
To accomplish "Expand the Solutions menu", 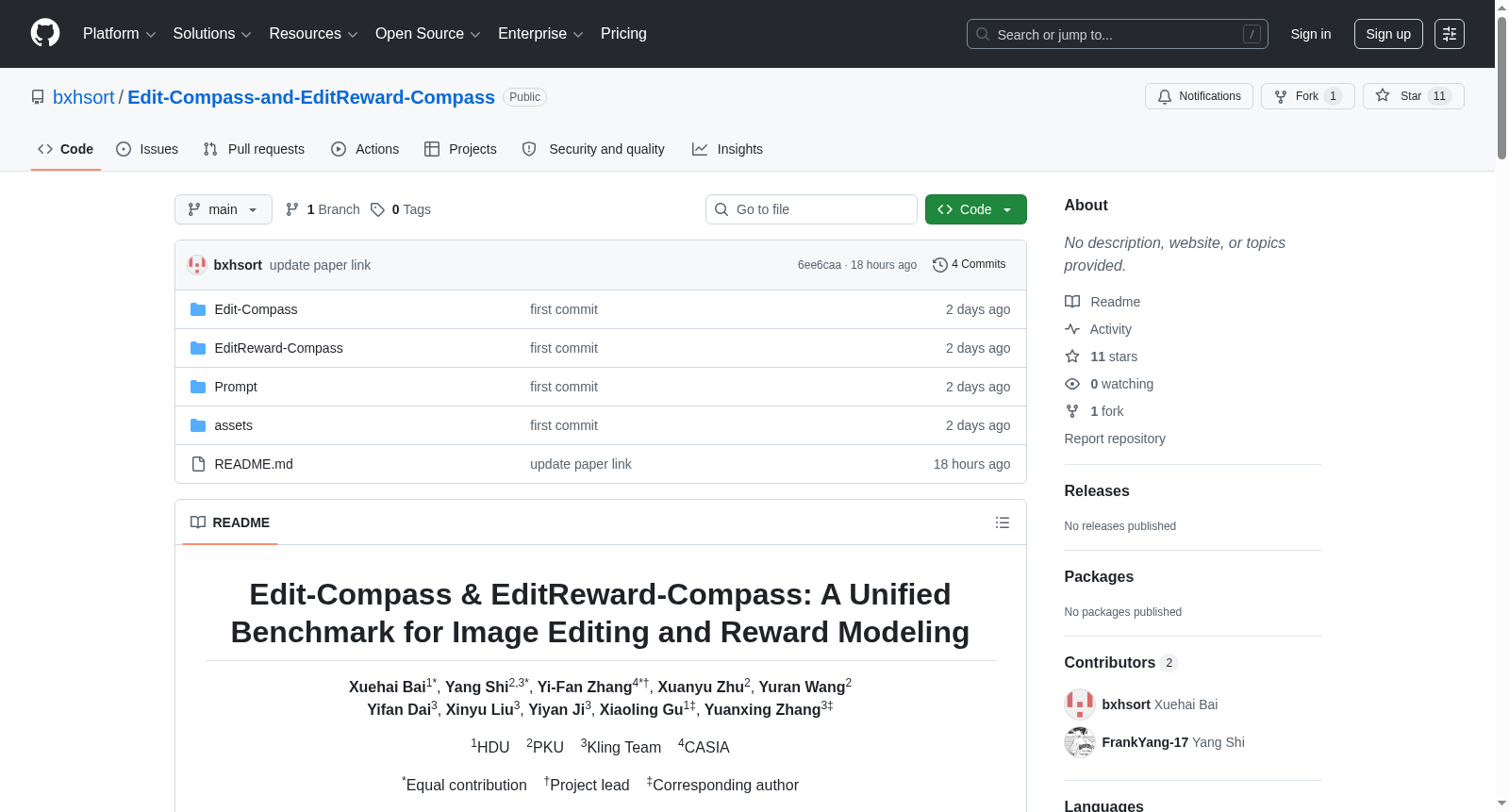I will pyautogui.click(x=212, y=34).
